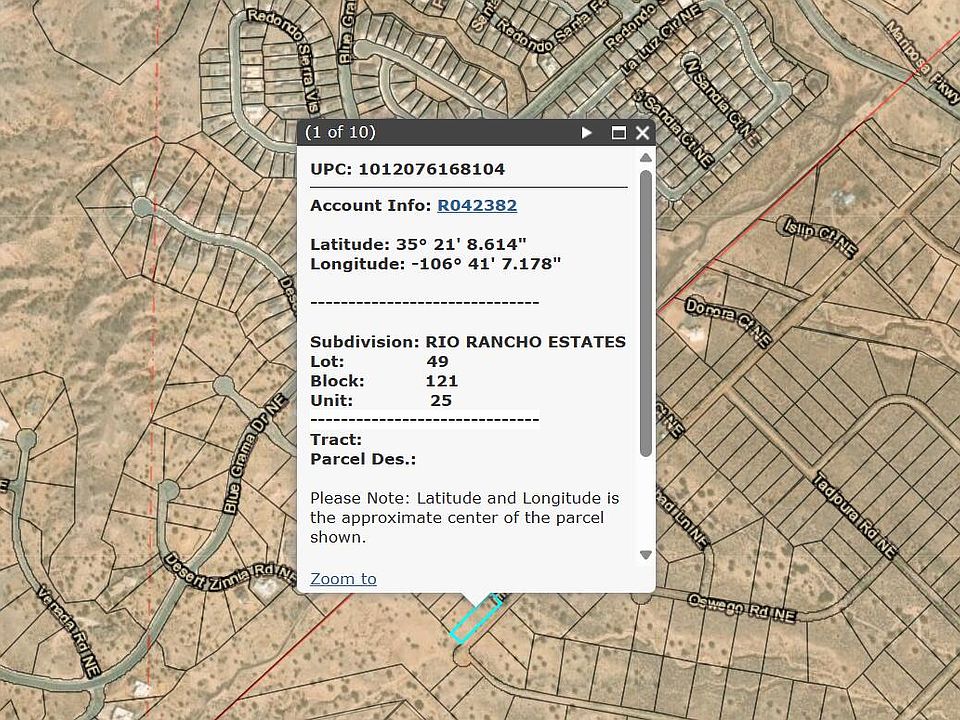
Task: Click the '(1 of 10)' popup title
Action: click(340, 132)
